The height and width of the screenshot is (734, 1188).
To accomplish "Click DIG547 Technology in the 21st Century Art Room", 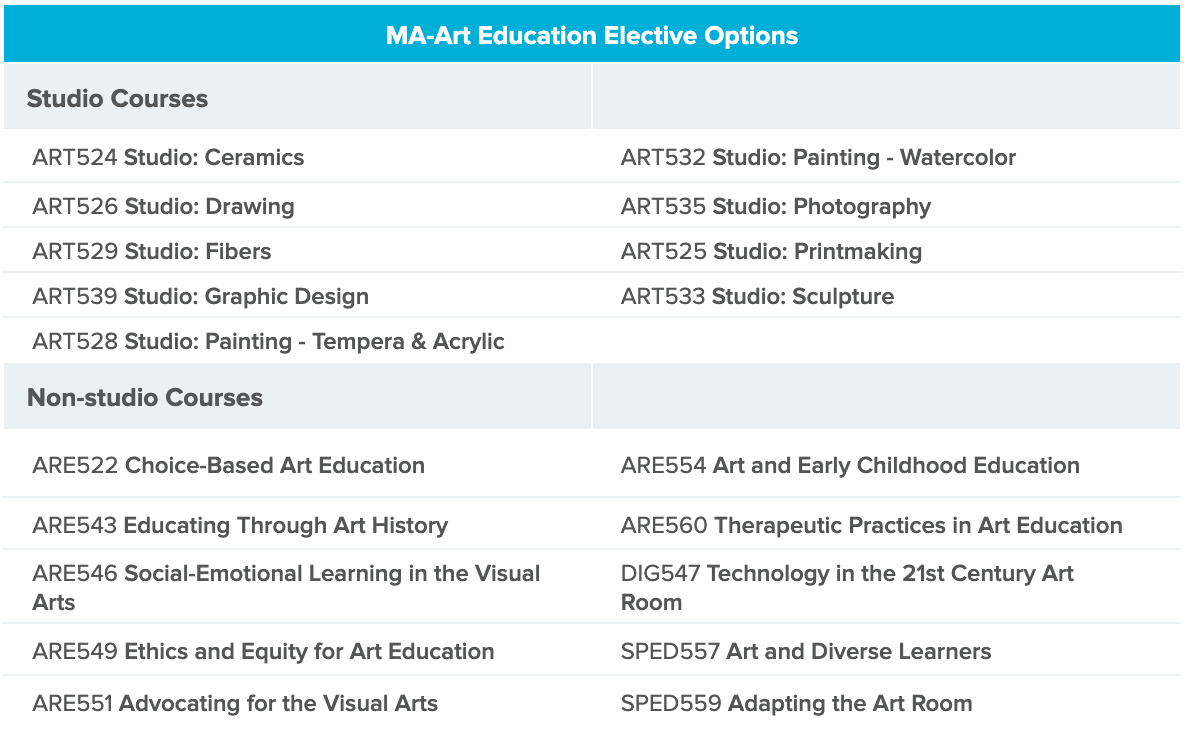I will pos(847,588).
